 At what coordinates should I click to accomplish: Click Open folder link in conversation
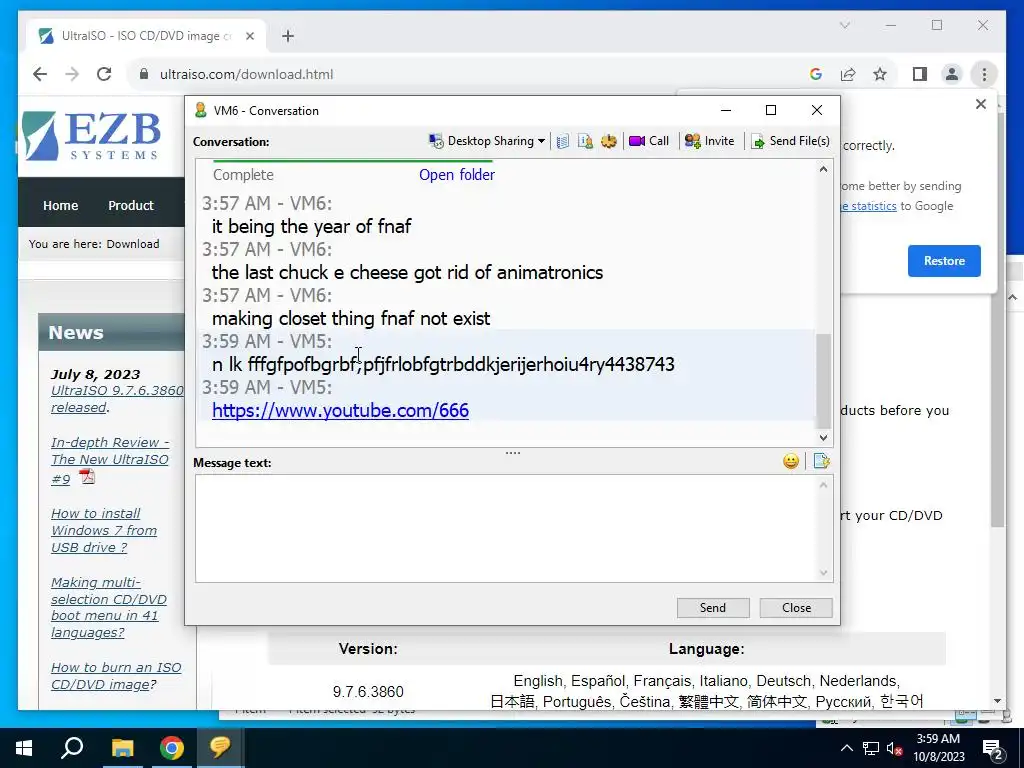(457, 175)
